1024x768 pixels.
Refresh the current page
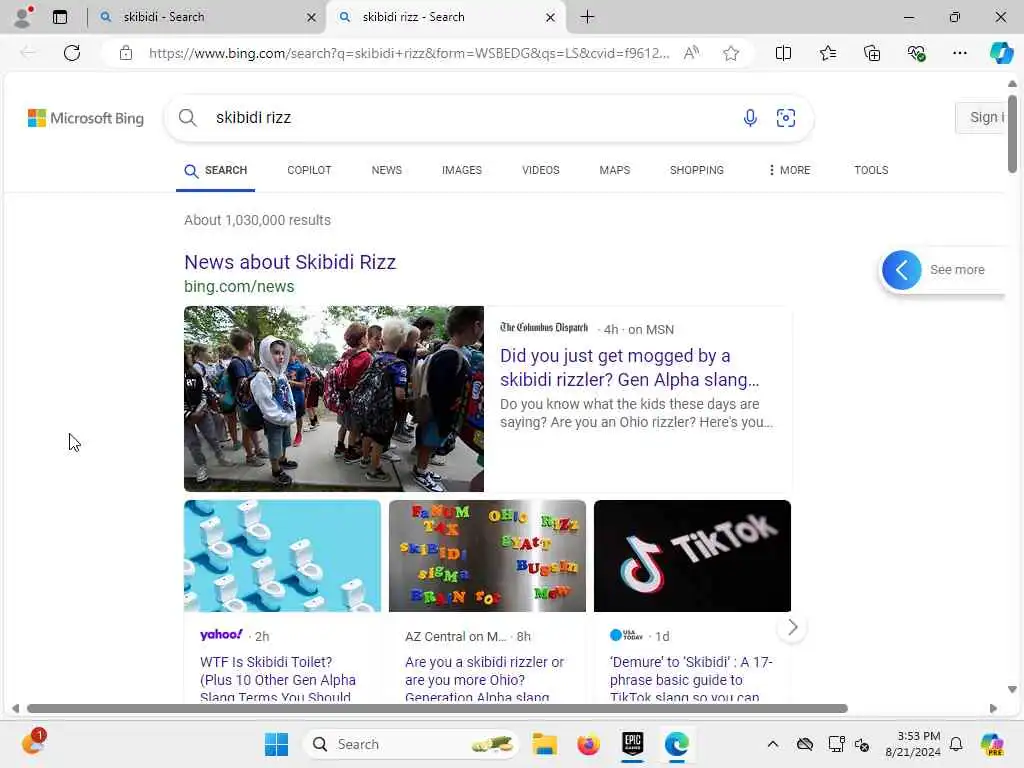click(72, 53)
